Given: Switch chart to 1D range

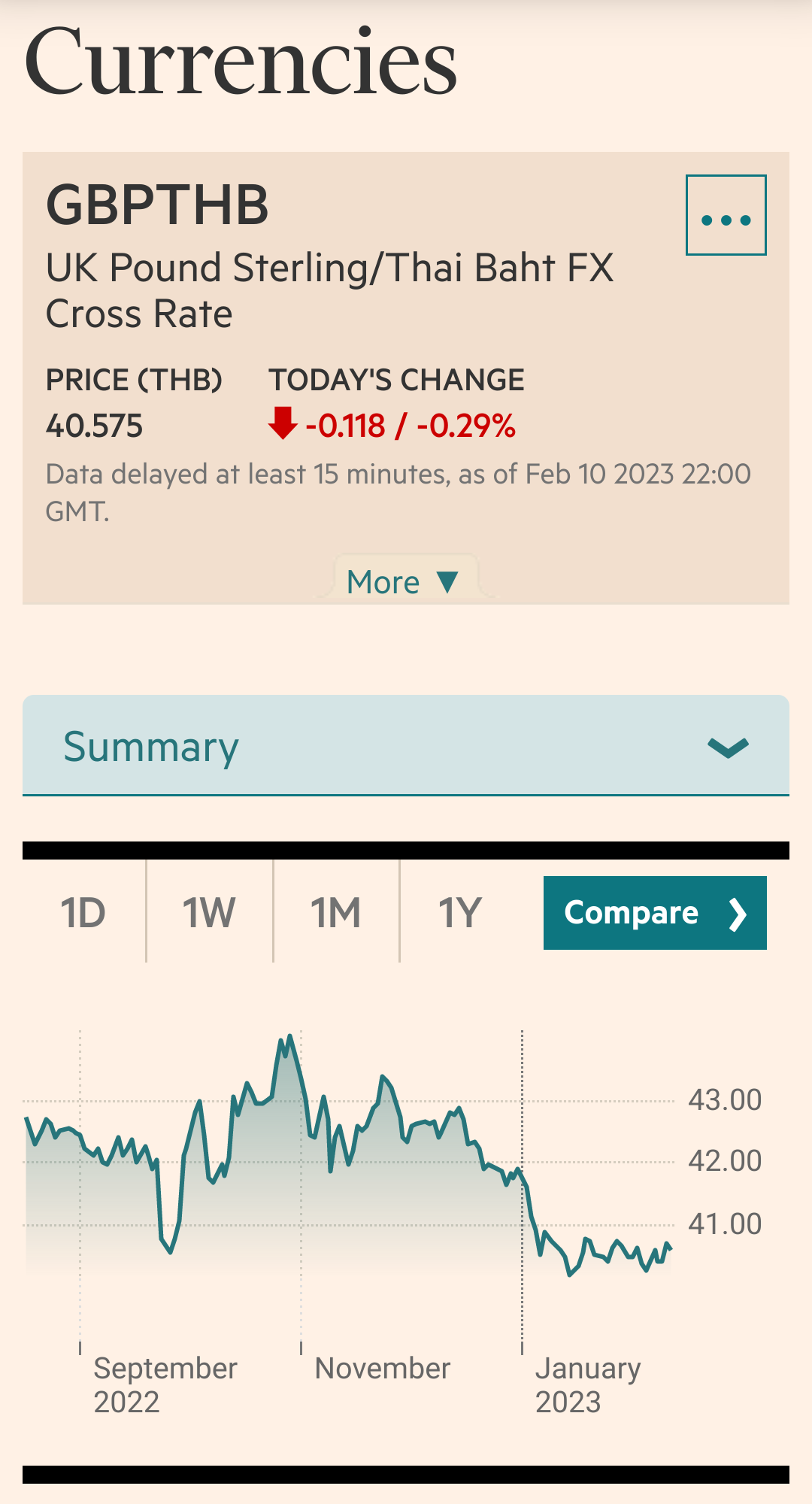Looking at the screenshot, I should coord(83,913).
